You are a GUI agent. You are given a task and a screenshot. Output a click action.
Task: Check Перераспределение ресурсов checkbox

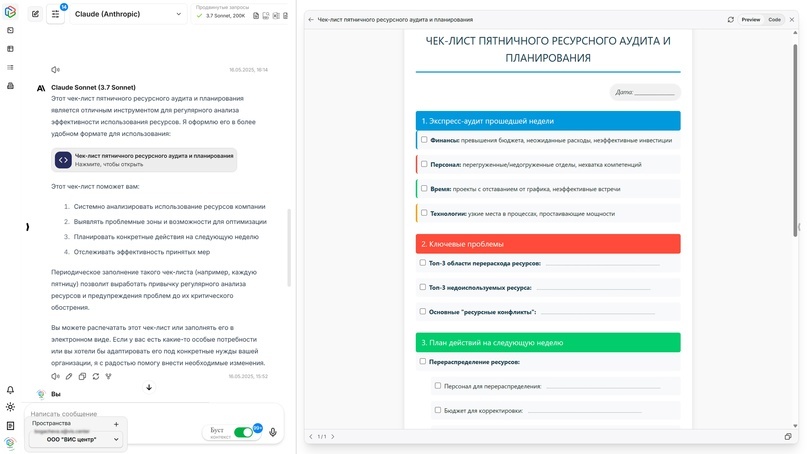423,361
